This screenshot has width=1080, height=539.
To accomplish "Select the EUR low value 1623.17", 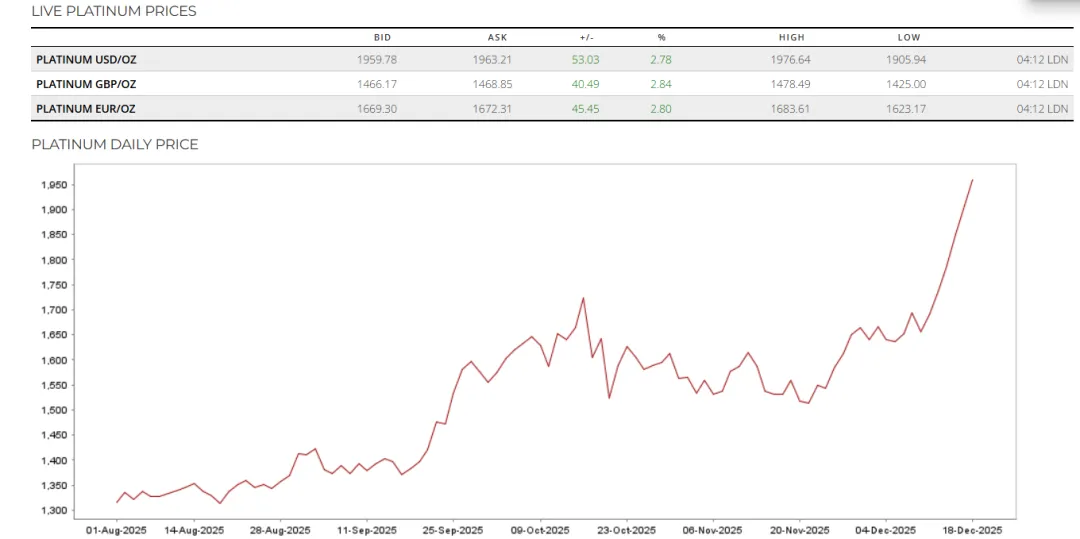I will click(x=906, y=109).
